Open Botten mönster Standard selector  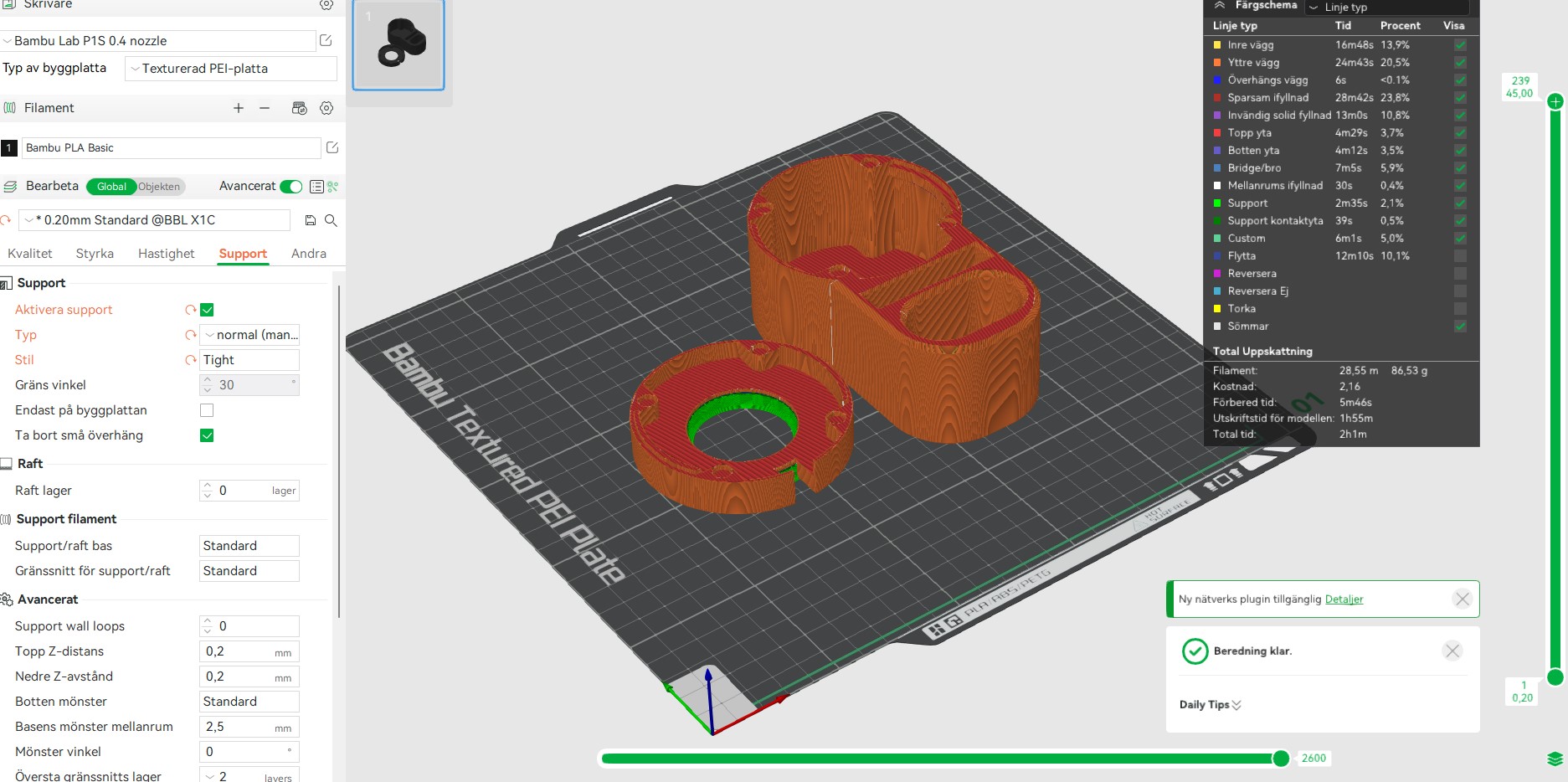point(249,702)
